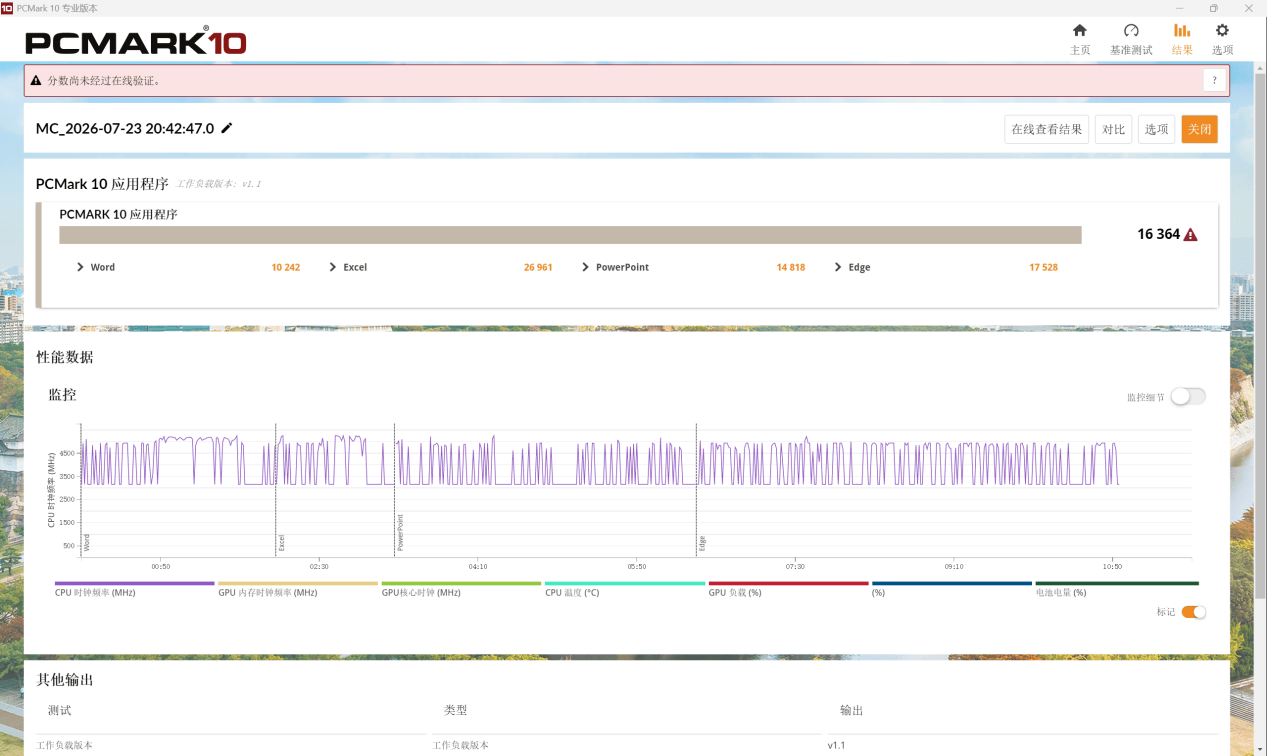Click the 选项 button next to 对比
This screenshot has width=1267, height=756.
coord(1157,129)
